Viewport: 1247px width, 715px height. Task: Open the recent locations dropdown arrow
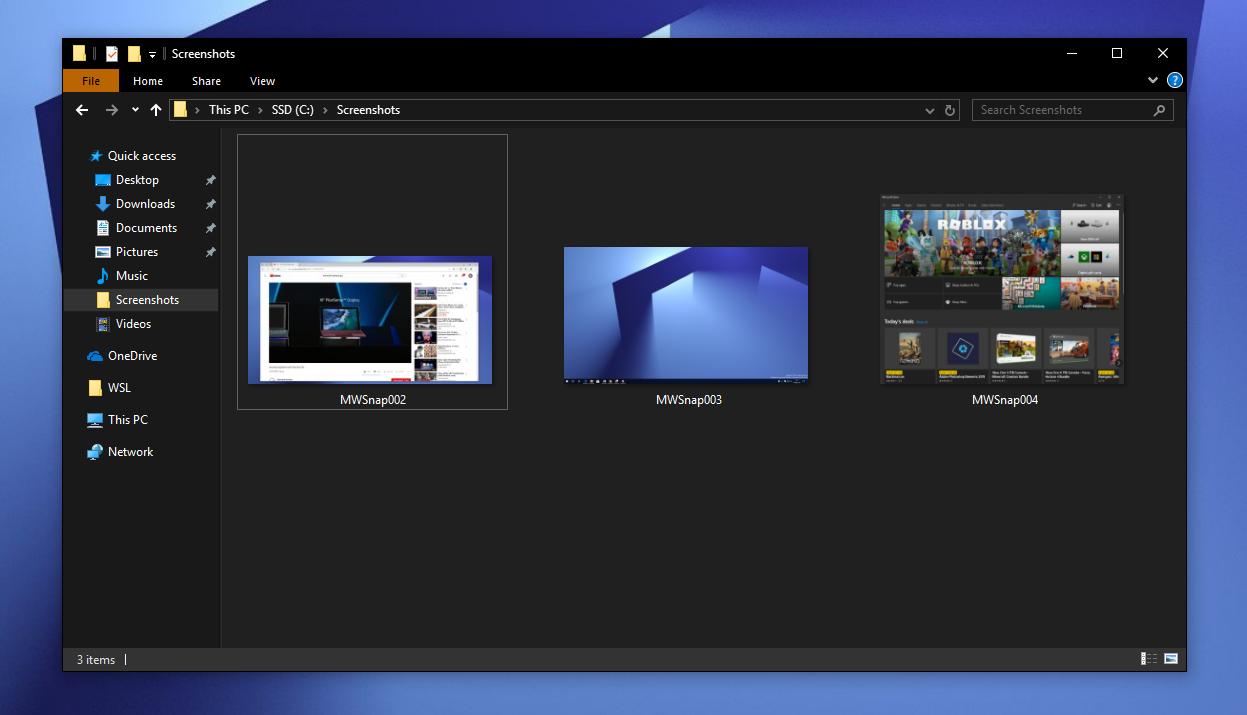pyautogui.click(x=135, y=110)
